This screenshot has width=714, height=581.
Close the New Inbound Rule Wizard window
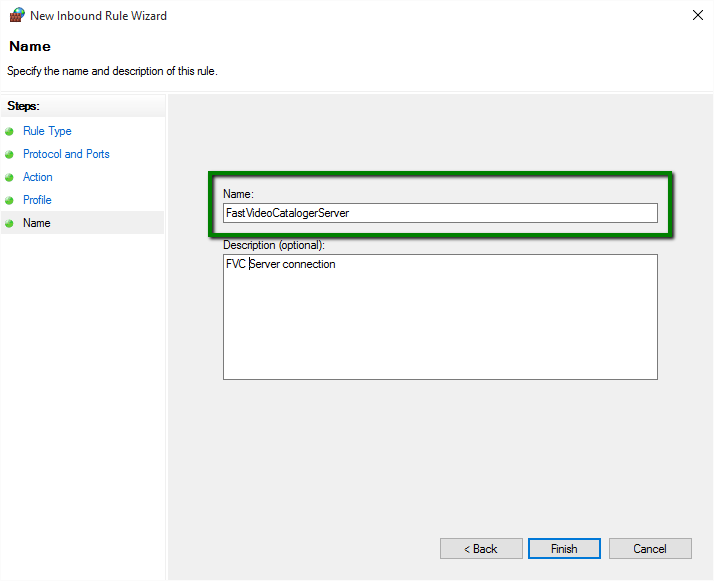tap(696, 16)
